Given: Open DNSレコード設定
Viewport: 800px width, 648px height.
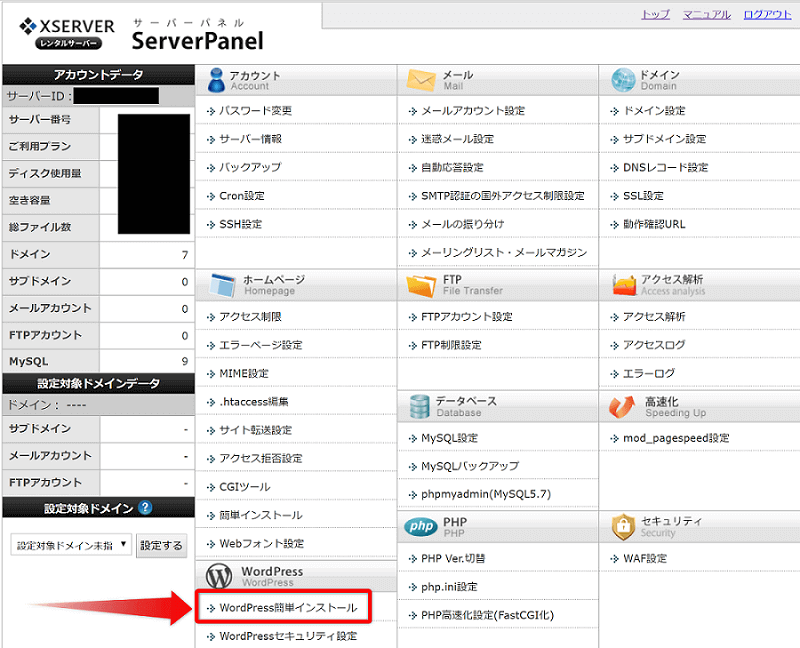Looking at the screenshot, I should click(x=665, y=167).
